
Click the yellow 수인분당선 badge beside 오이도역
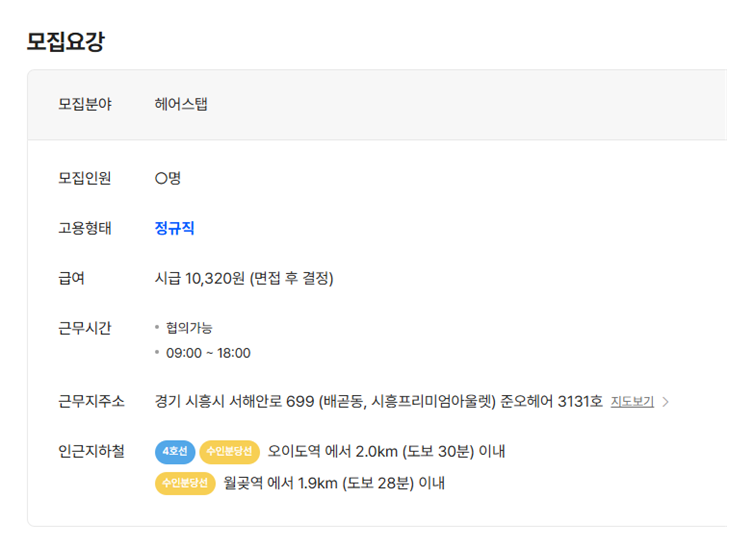pos(229,451)
